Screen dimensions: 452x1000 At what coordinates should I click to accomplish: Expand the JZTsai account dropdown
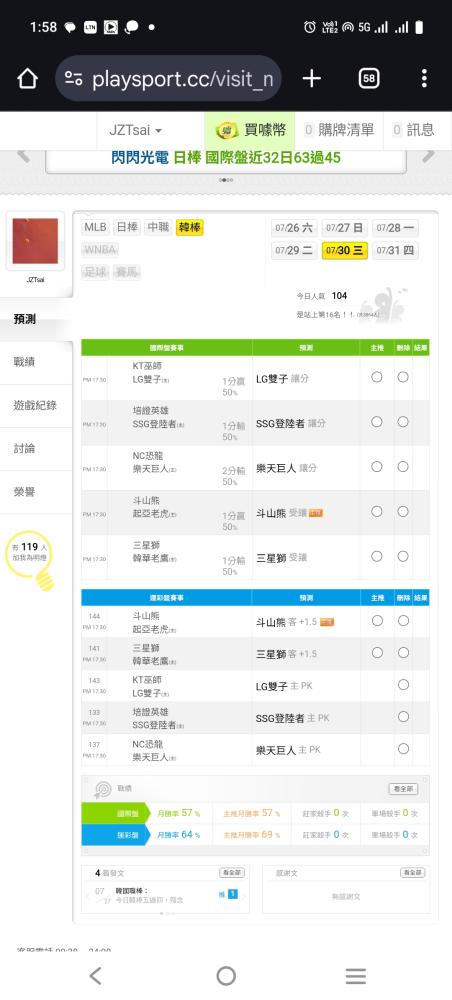pos(135,130)
